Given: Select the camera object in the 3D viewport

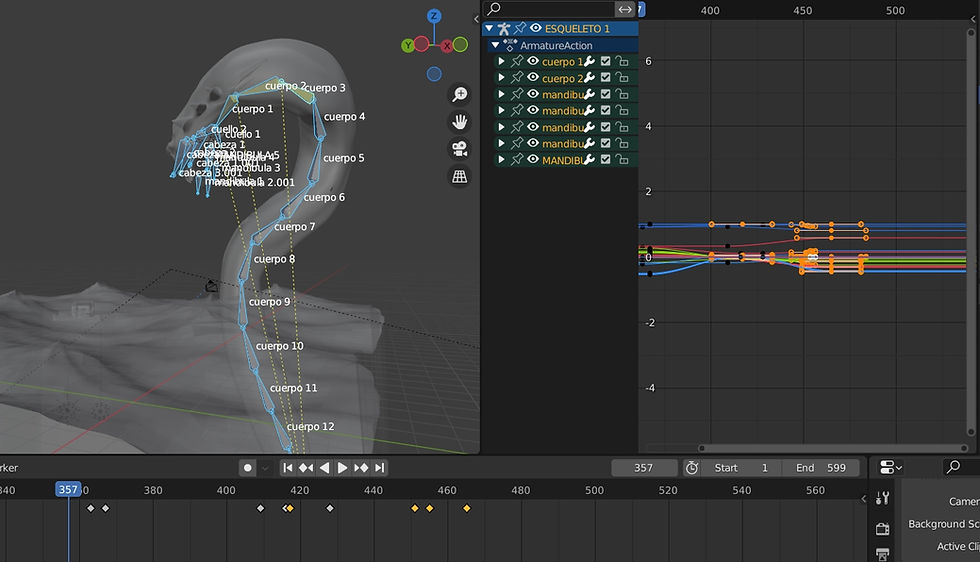Looking at the screenshot, I should point(211,286).
